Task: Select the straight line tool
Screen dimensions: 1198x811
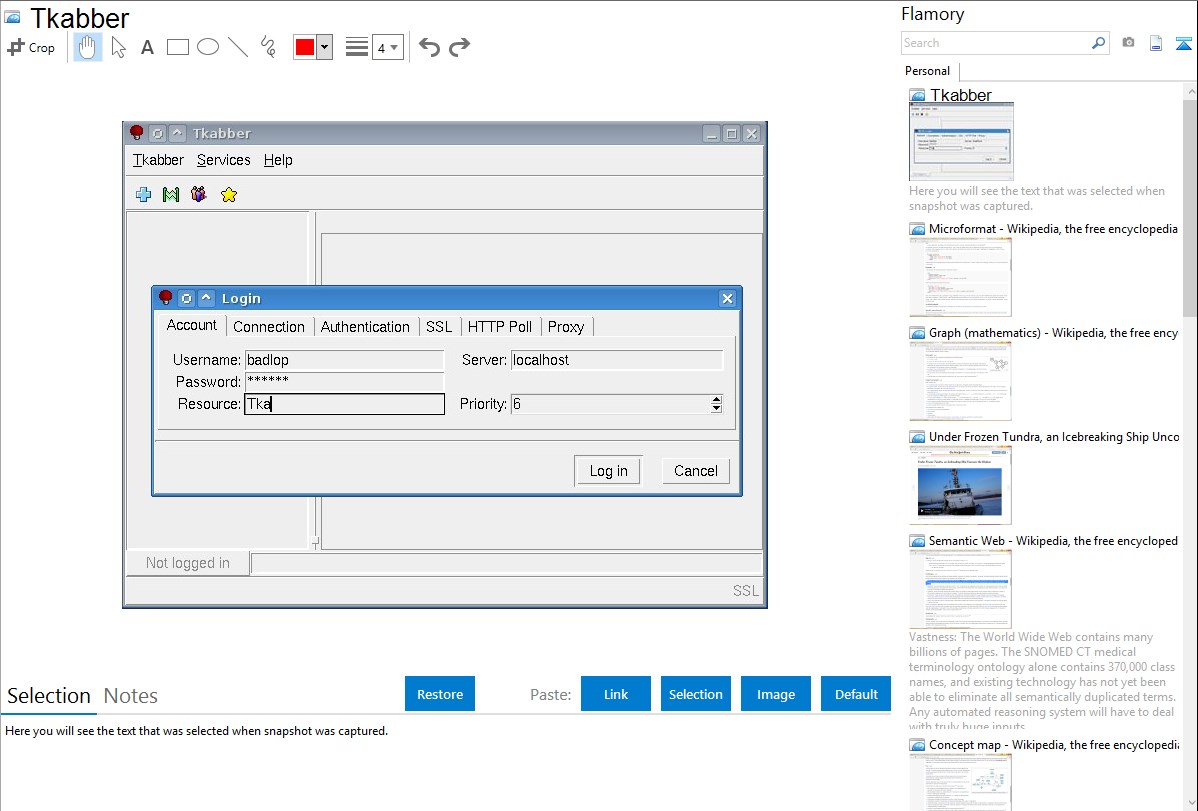Action: click(238, 47)
